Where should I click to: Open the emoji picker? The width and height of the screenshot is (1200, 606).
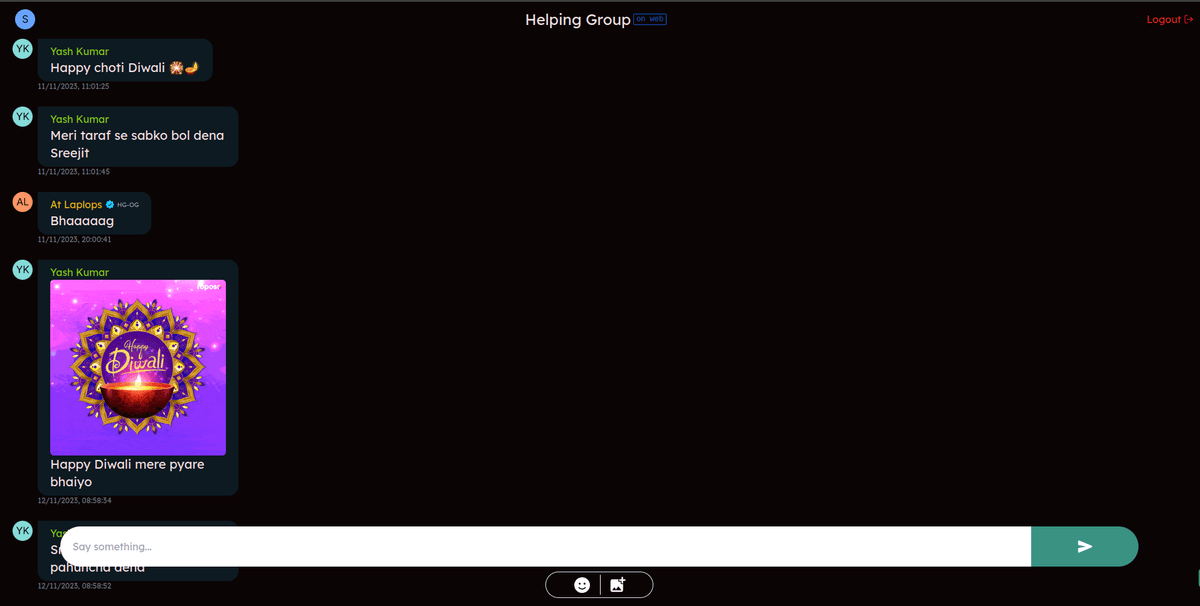pyautogui.click(x=580, y=584)
